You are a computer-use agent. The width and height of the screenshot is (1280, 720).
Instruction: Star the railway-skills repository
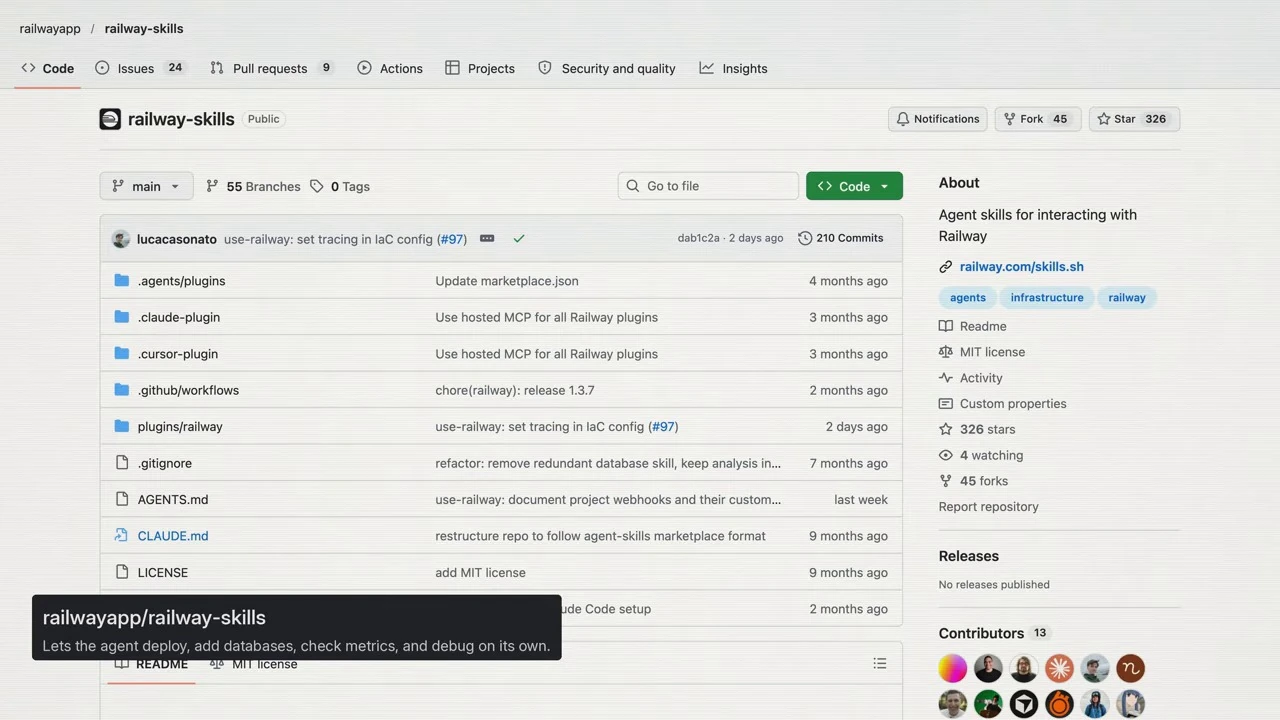pos(1134,119)
